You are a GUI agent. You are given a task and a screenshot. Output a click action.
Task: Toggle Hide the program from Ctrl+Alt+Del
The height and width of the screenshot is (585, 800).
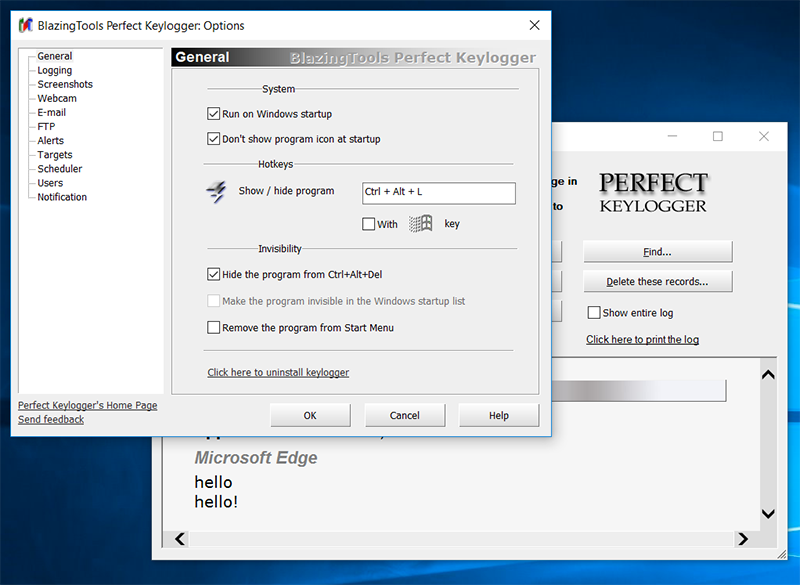click(213, 274)
